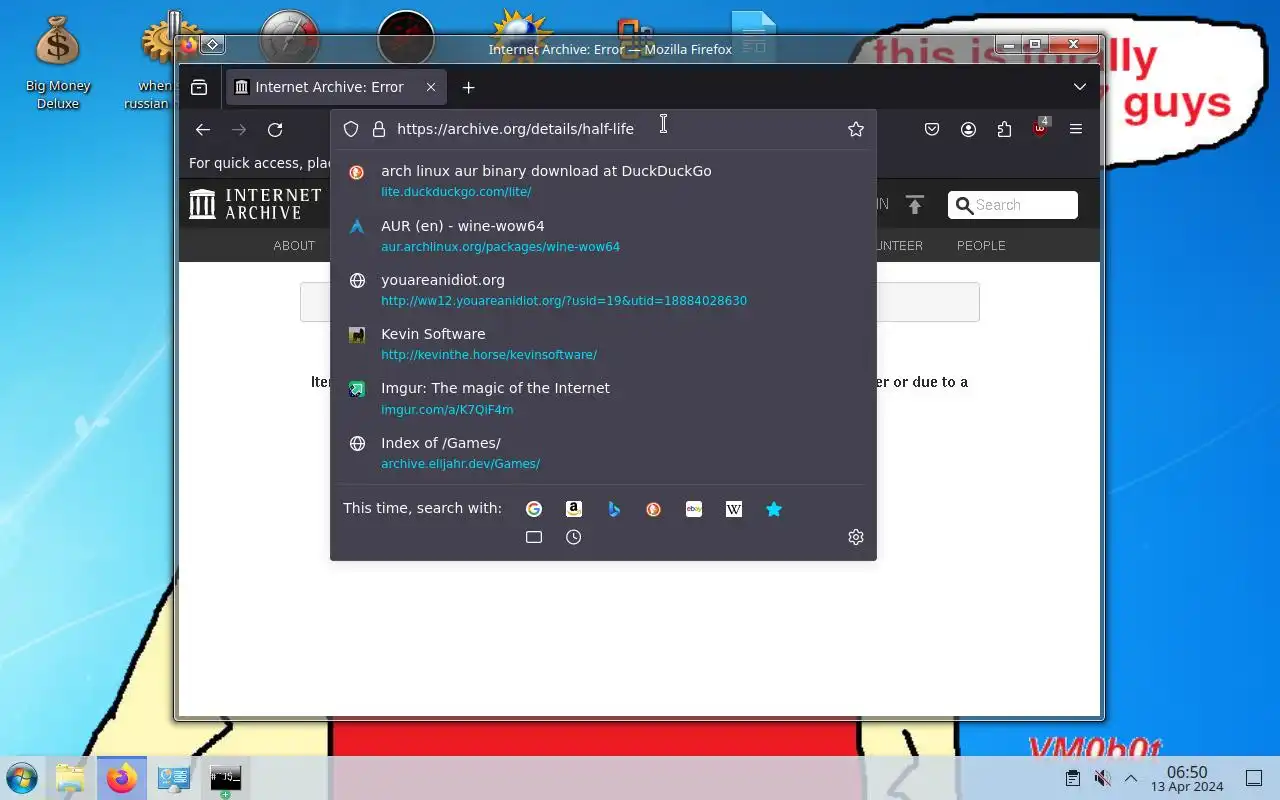Open clipboard tray icon
Image resolution: width=1280 pixels, height=800 pixels.
(x=1072, y=778)
